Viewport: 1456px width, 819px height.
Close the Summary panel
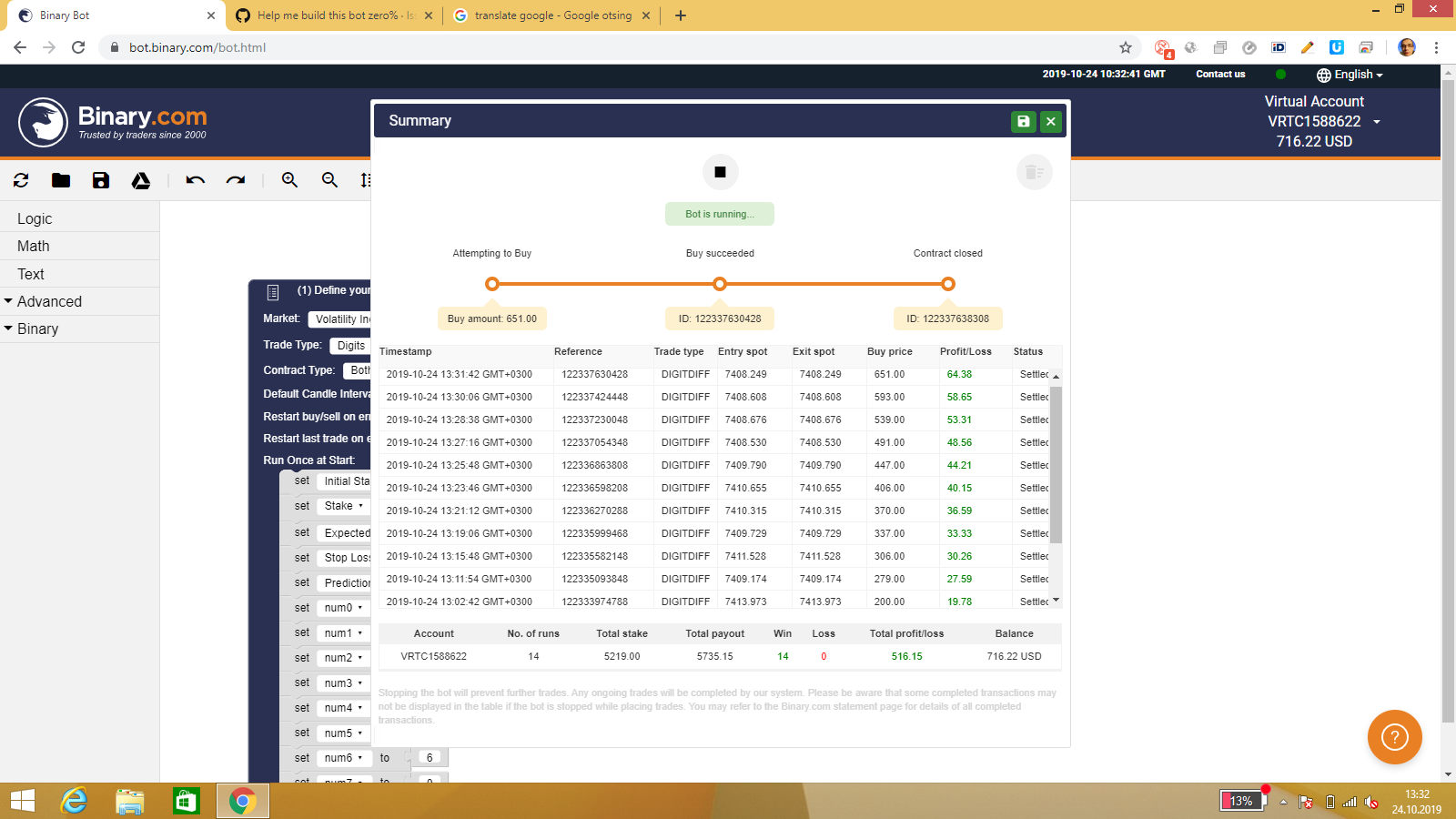tap(1051, 121)
